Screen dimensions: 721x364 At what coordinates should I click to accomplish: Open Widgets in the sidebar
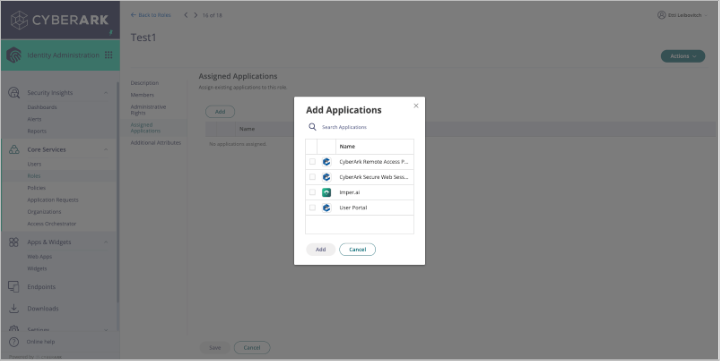click(x=37, y=269)
